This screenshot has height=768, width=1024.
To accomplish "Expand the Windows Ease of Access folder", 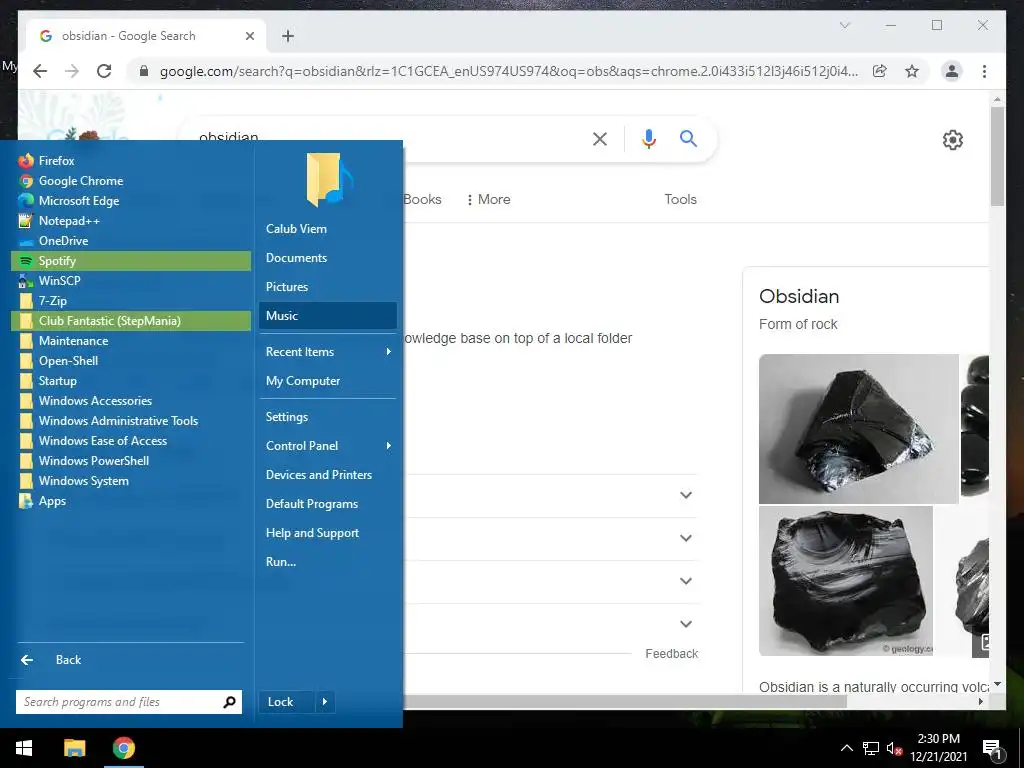I will coord(131,441).
